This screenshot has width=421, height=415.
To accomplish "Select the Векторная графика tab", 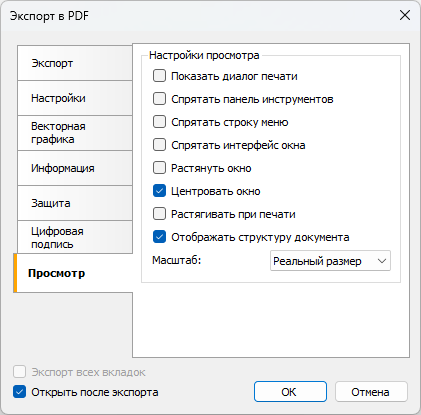I will click(75, 133).
